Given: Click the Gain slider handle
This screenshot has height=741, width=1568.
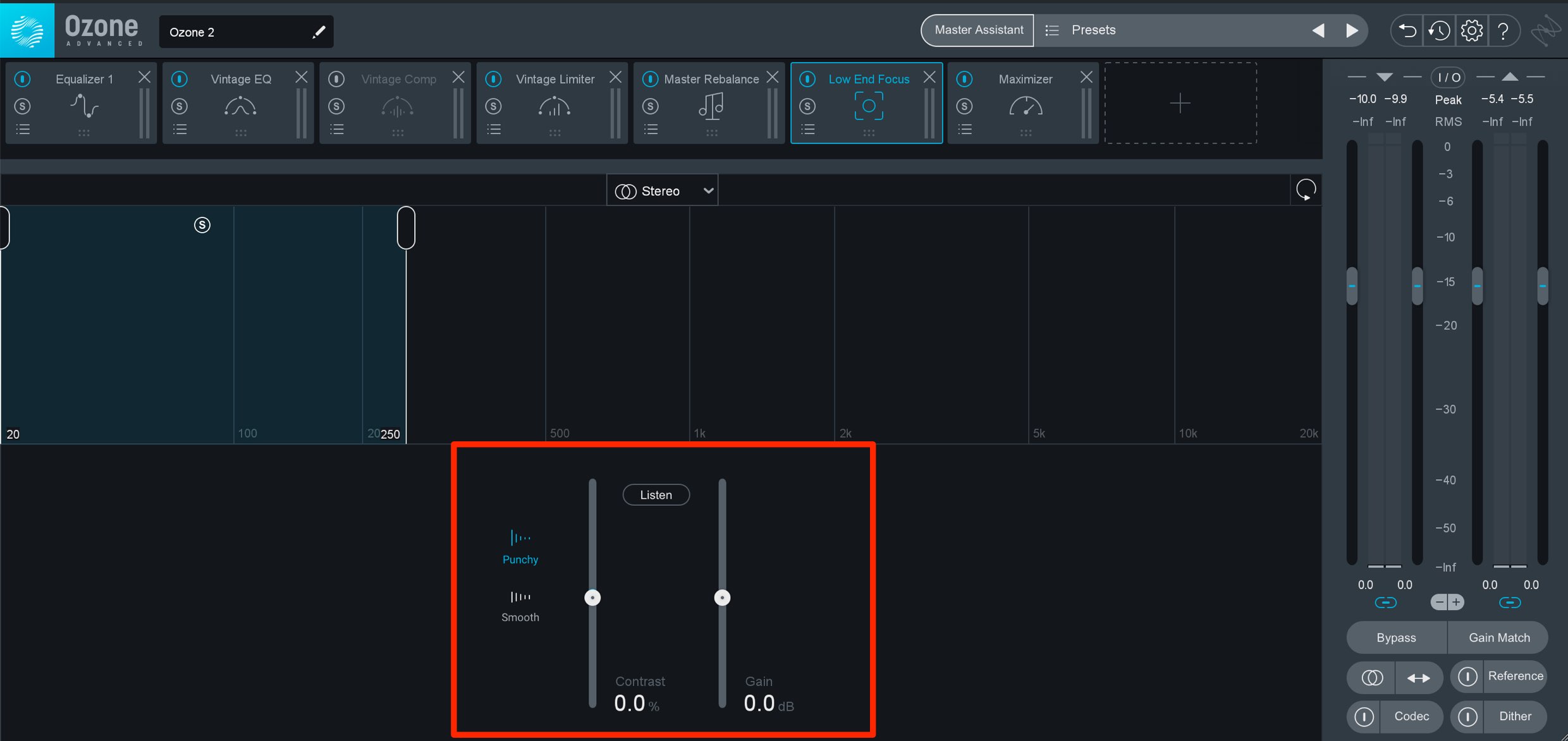Looking at the screenshot, I should coord(722,597).
